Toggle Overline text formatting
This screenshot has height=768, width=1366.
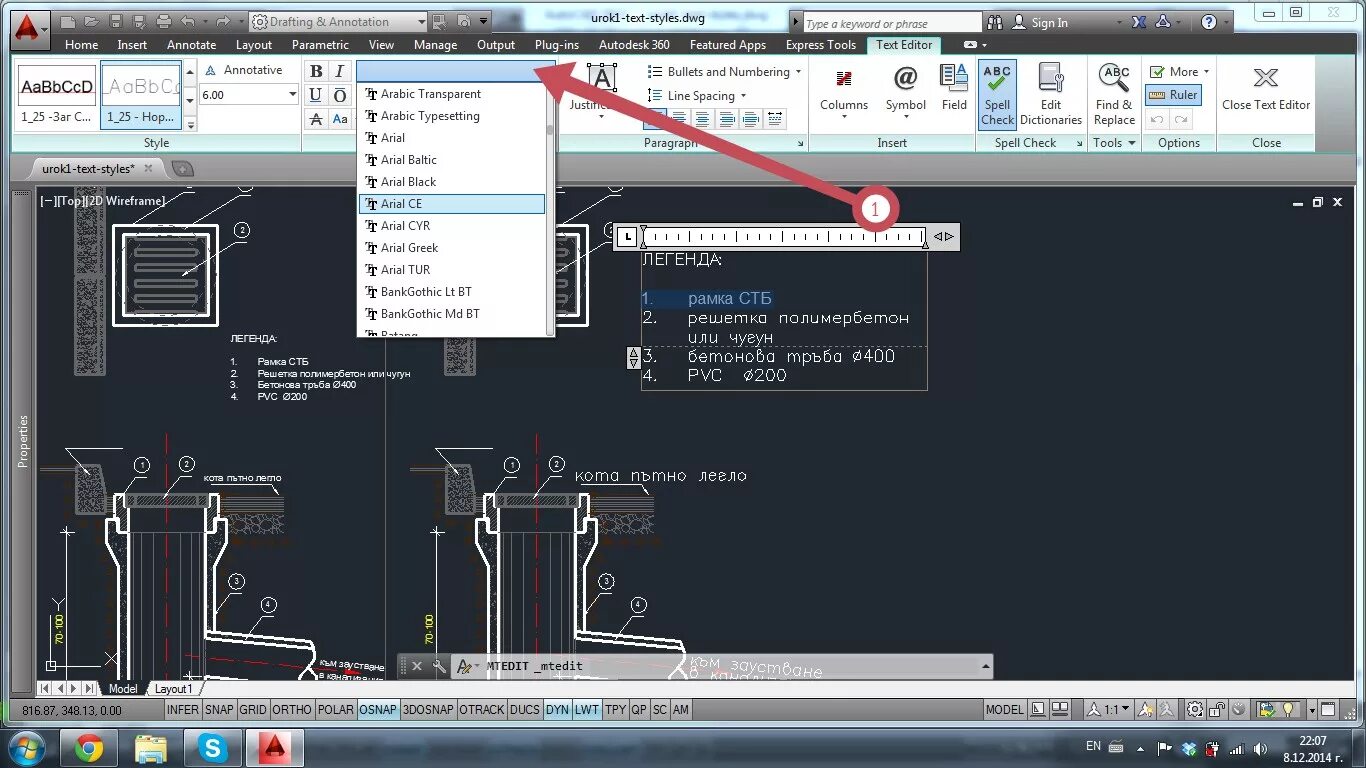click(340, 95)
